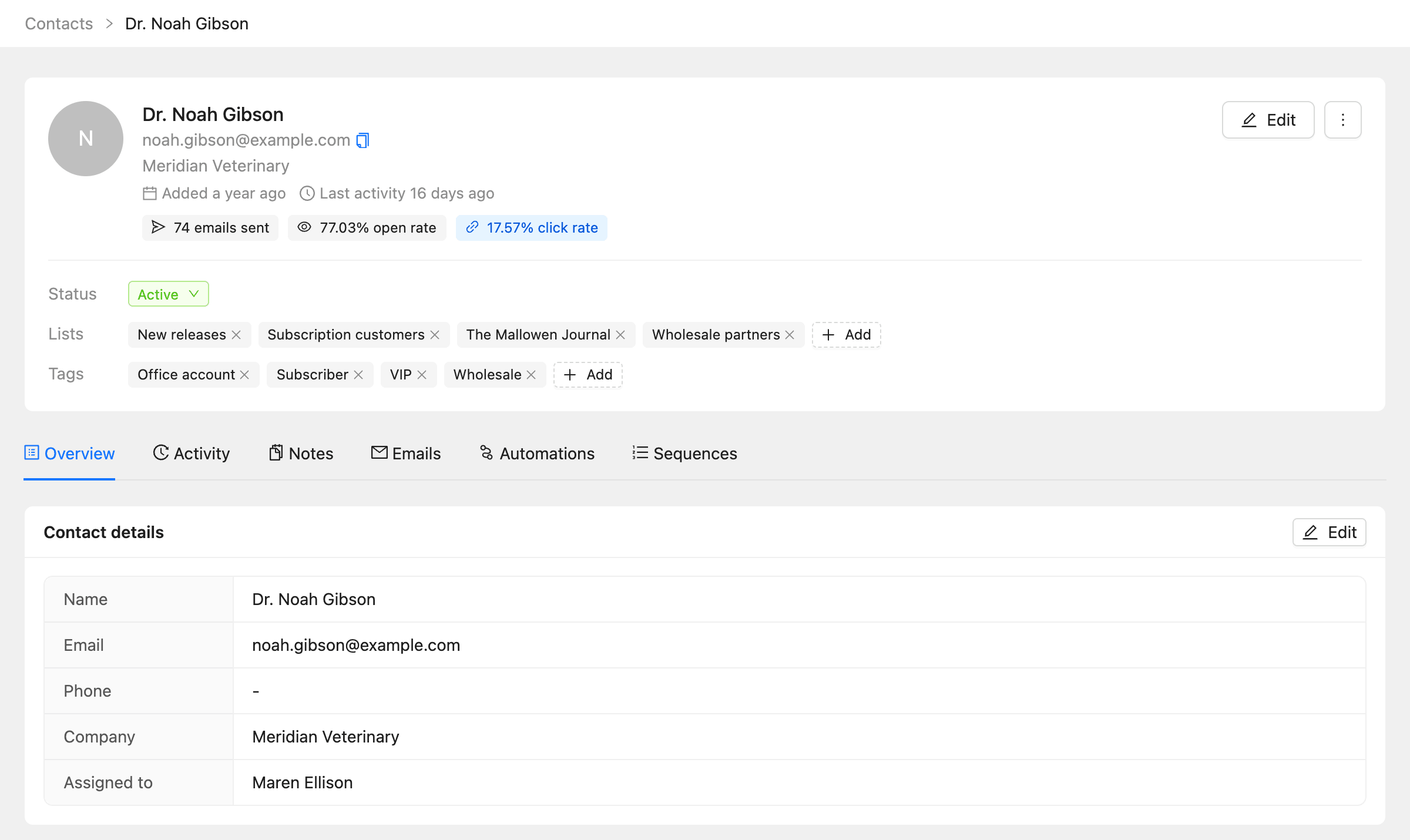Viewport: 1410px width, 840px height.
Task: Open the more options three-dot menu
Action: pyautogui.click(x=1342, y=120)
